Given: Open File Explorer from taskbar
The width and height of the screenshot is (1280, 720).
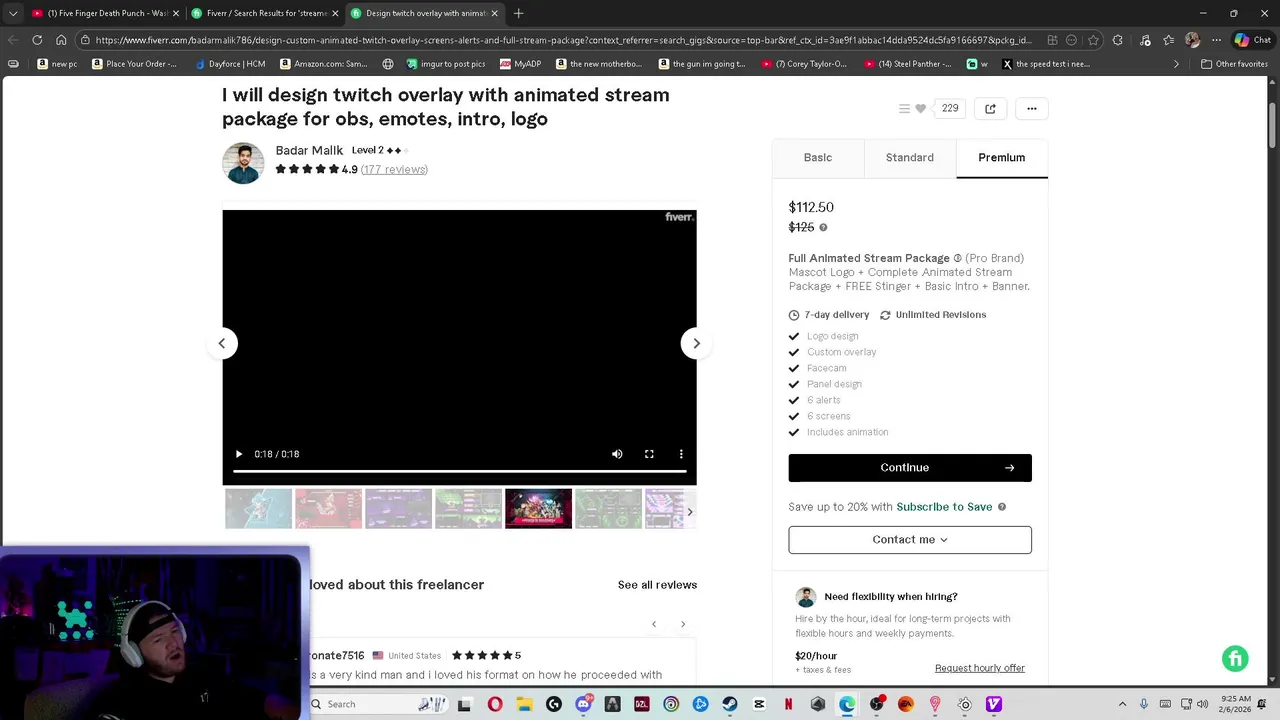Looking at the screenshot, I should (x=524, y=704).
